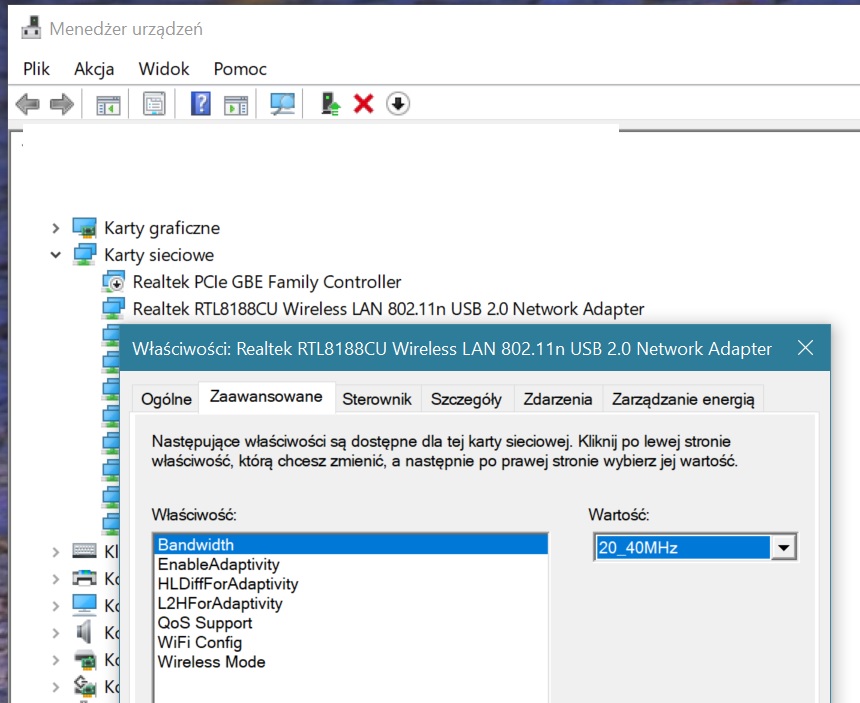Viewport: 860px width, 703px height.
Task: Select the WiFi Config property
Action: pyautogui.click(x=351, y=642)
